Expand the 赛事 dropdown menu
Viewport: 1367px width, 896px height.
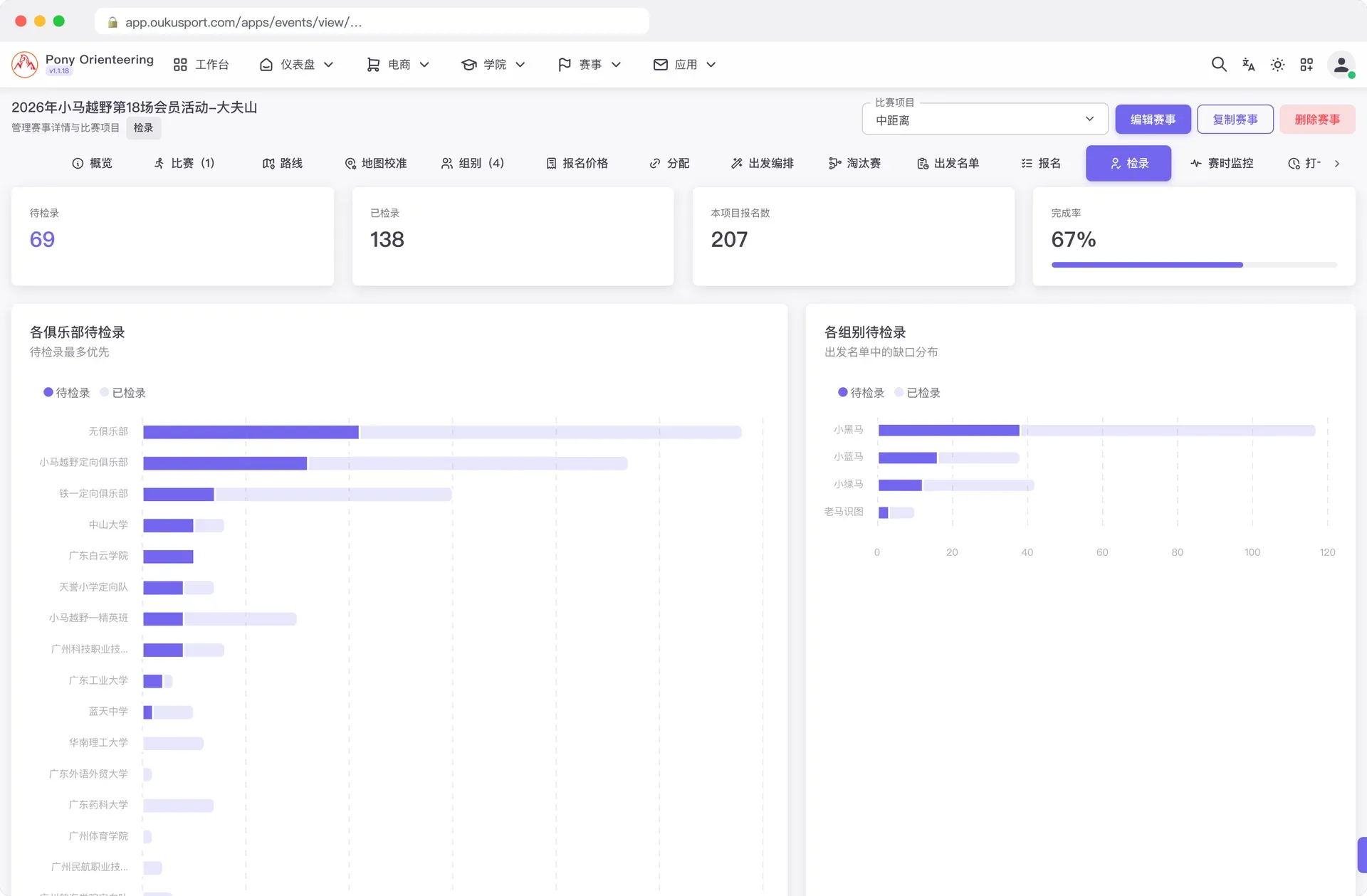(590, 65)
